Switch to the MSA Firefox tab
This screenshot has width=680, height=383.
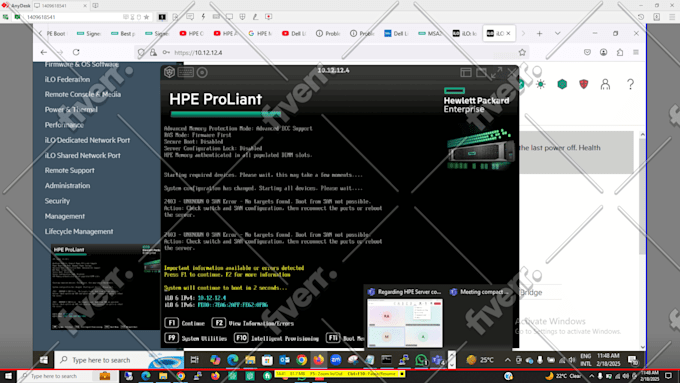(x=430, y=33)
